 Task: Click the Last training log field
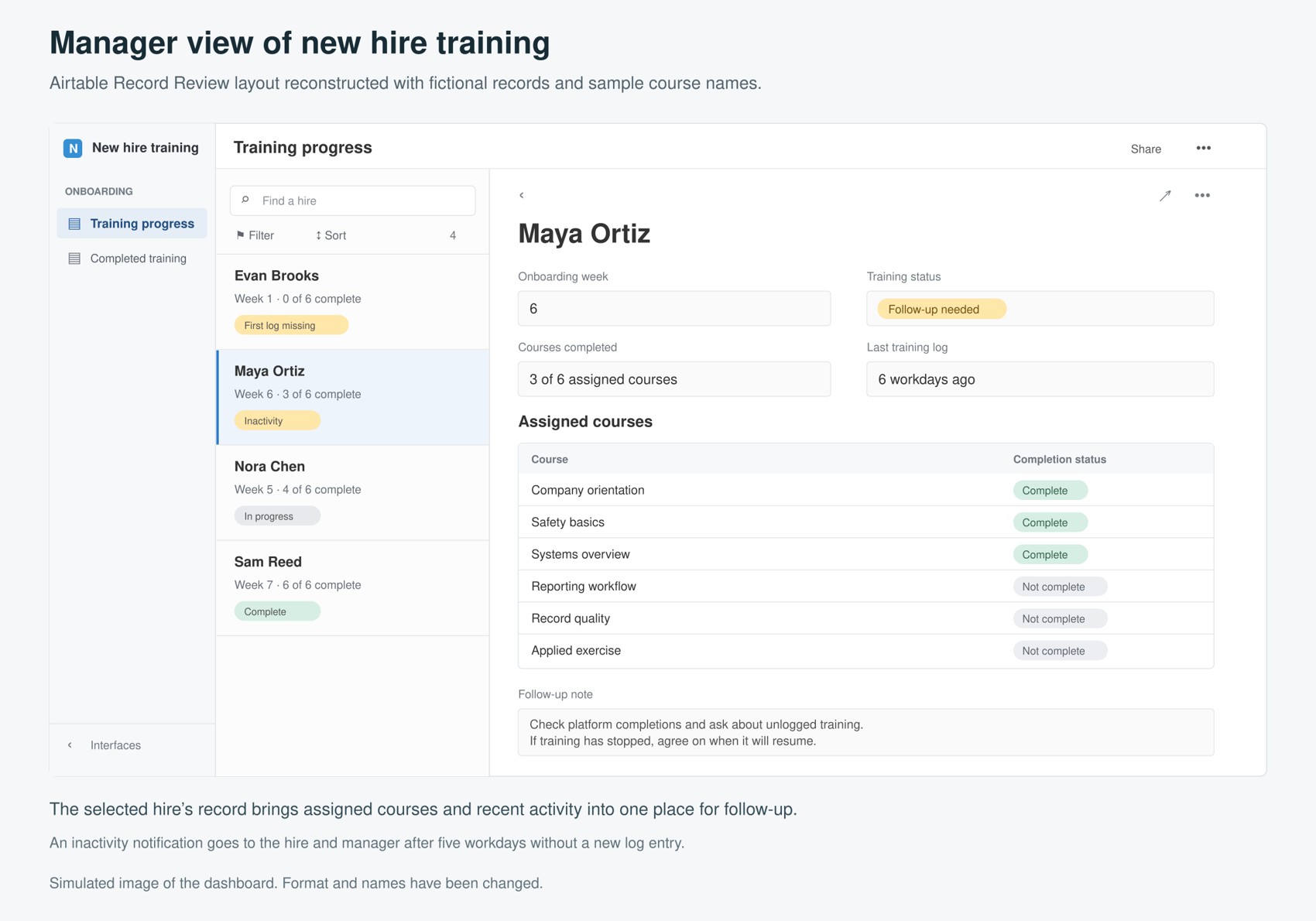1040,379
